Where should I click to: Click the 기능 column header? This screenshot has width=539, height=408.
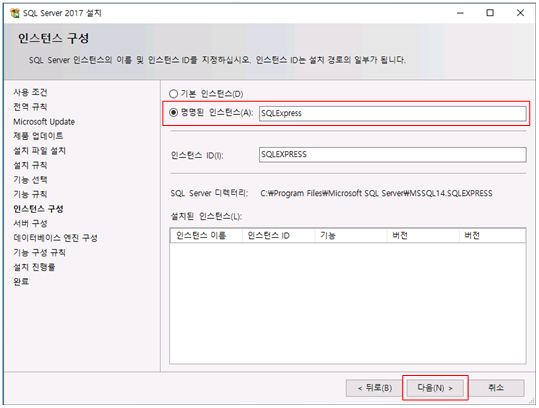click(351, 236)
